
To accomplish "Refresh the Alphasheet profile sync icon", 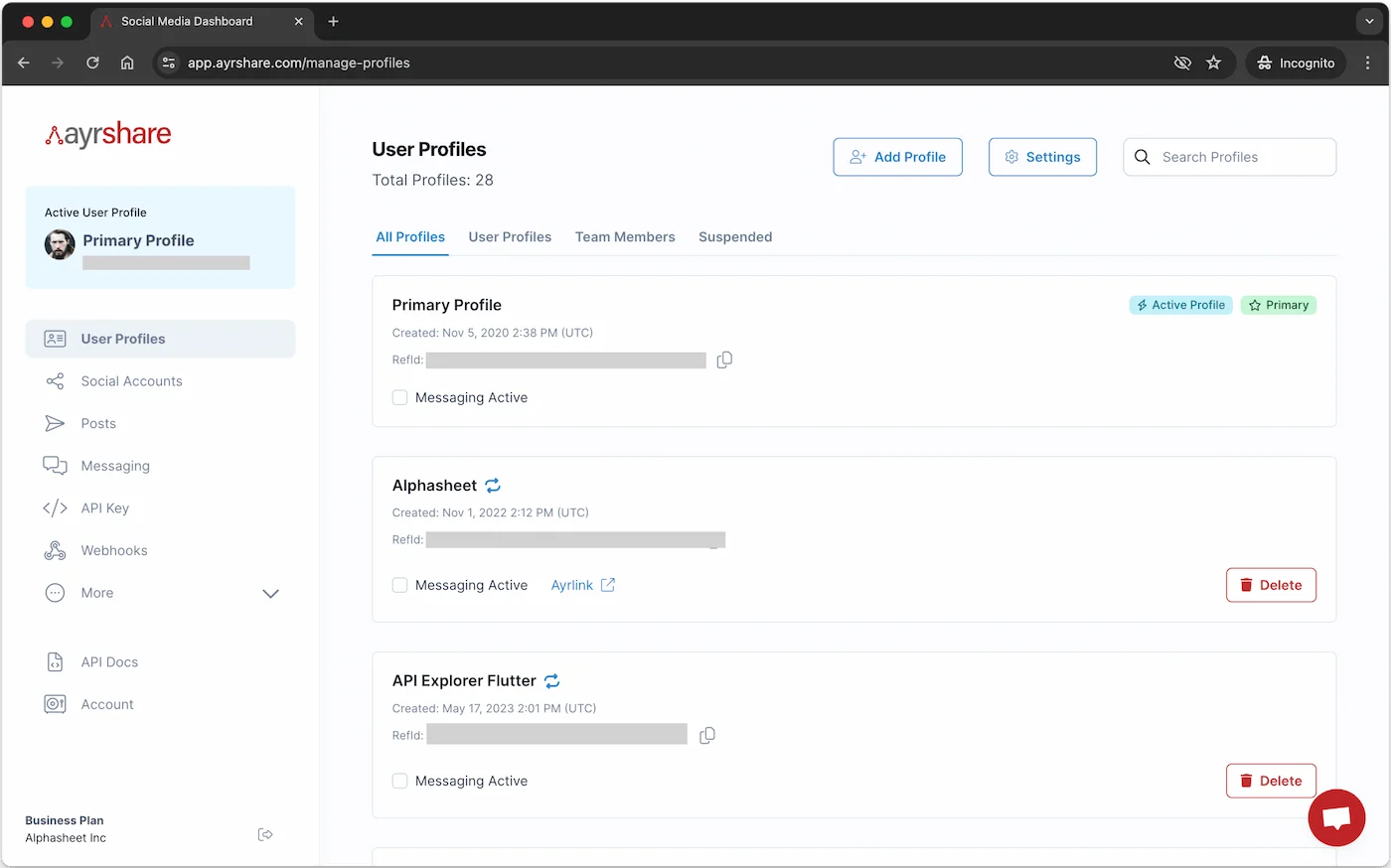I will 493,485.
